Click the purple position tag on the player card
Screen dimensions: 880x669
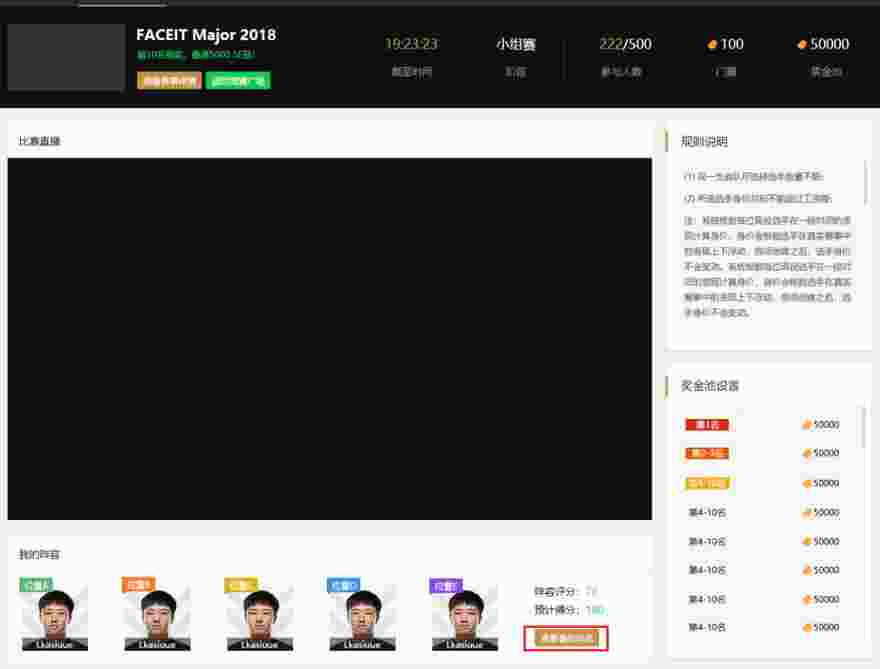pos(446,585)
